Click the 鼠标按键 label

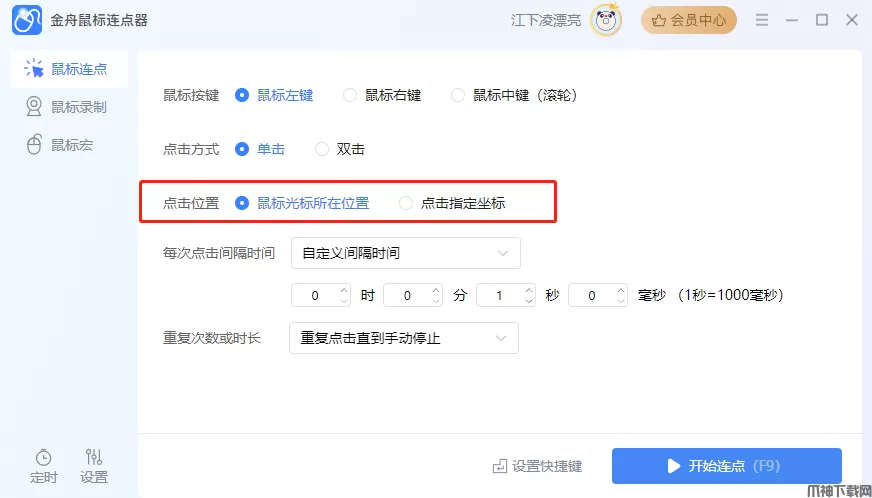(x=191, y=96)
